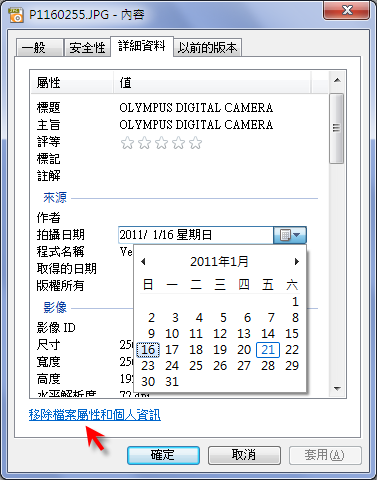The height and width of the screenshot is (480, 377).
Task: Click the scrollbar up arrow
Action: click(337, 80)
